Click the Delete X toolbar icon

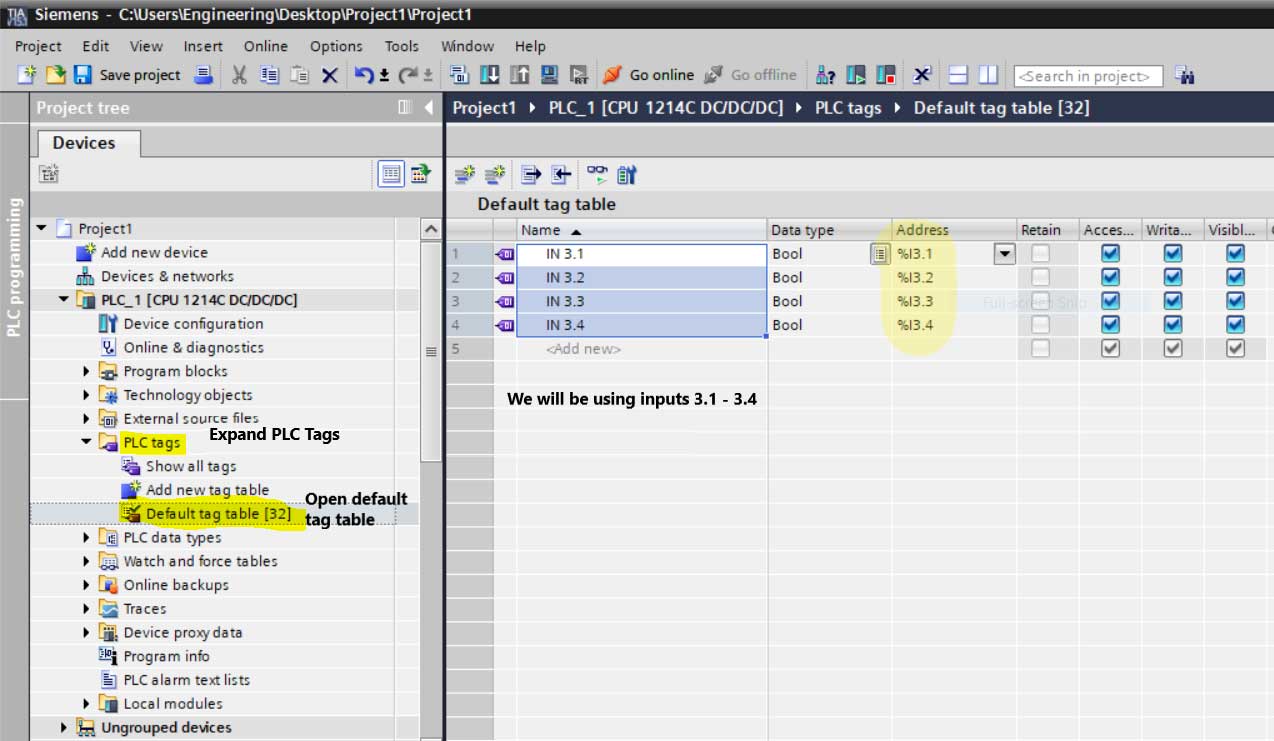pyautogui.click(x=329, y=75)
